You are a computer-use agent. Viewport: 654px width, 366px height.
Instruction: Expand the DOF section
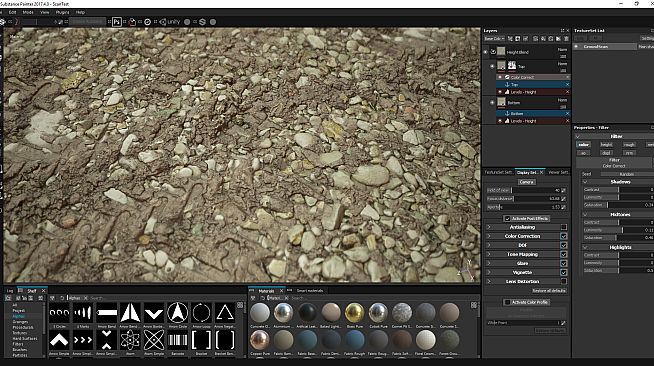coord(489,245)
